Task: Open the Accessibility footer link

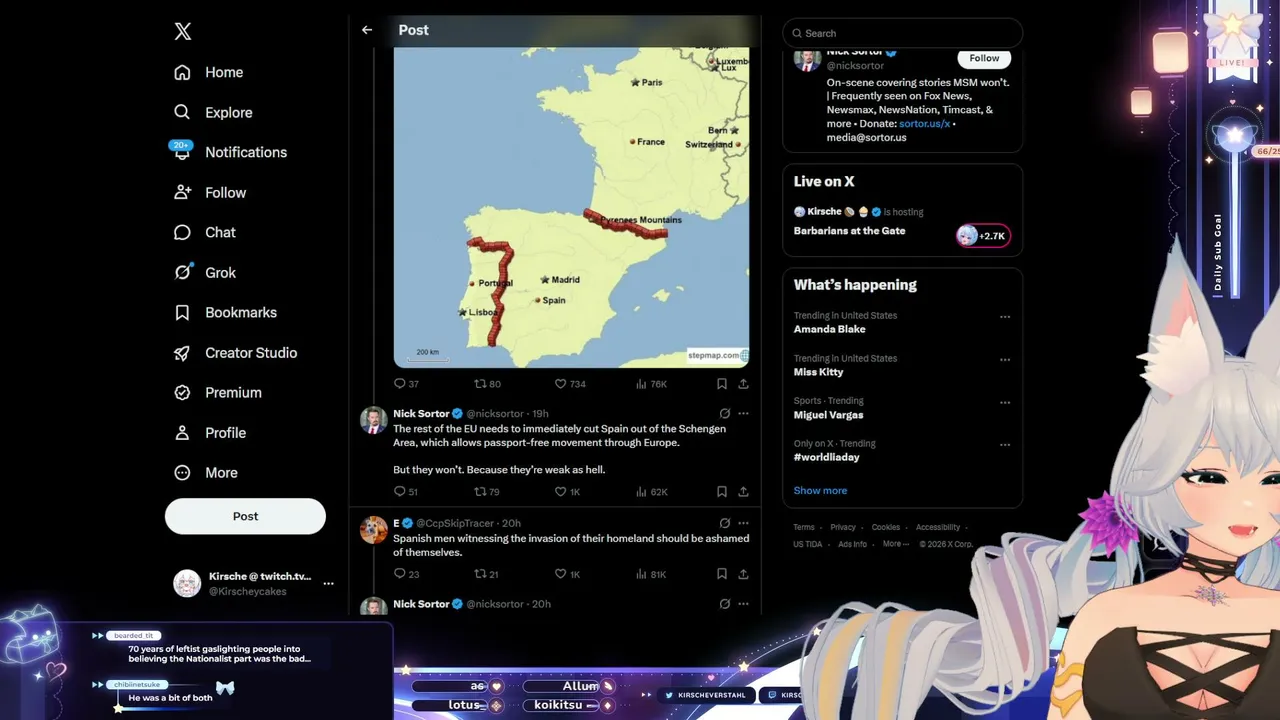Action: [938, 527]
